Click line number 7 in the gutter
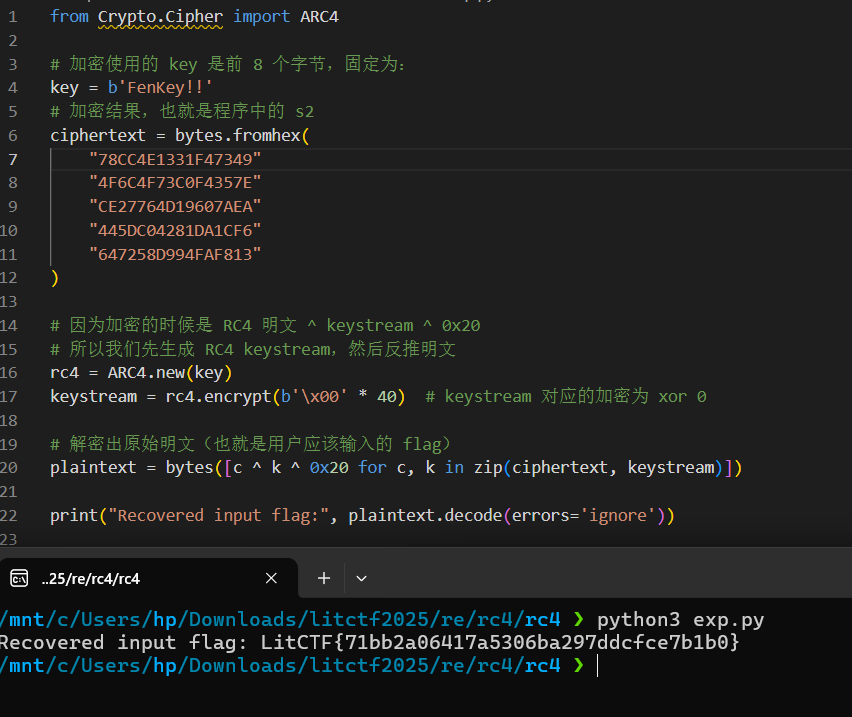Screen dimensions: 852x717 12,159
